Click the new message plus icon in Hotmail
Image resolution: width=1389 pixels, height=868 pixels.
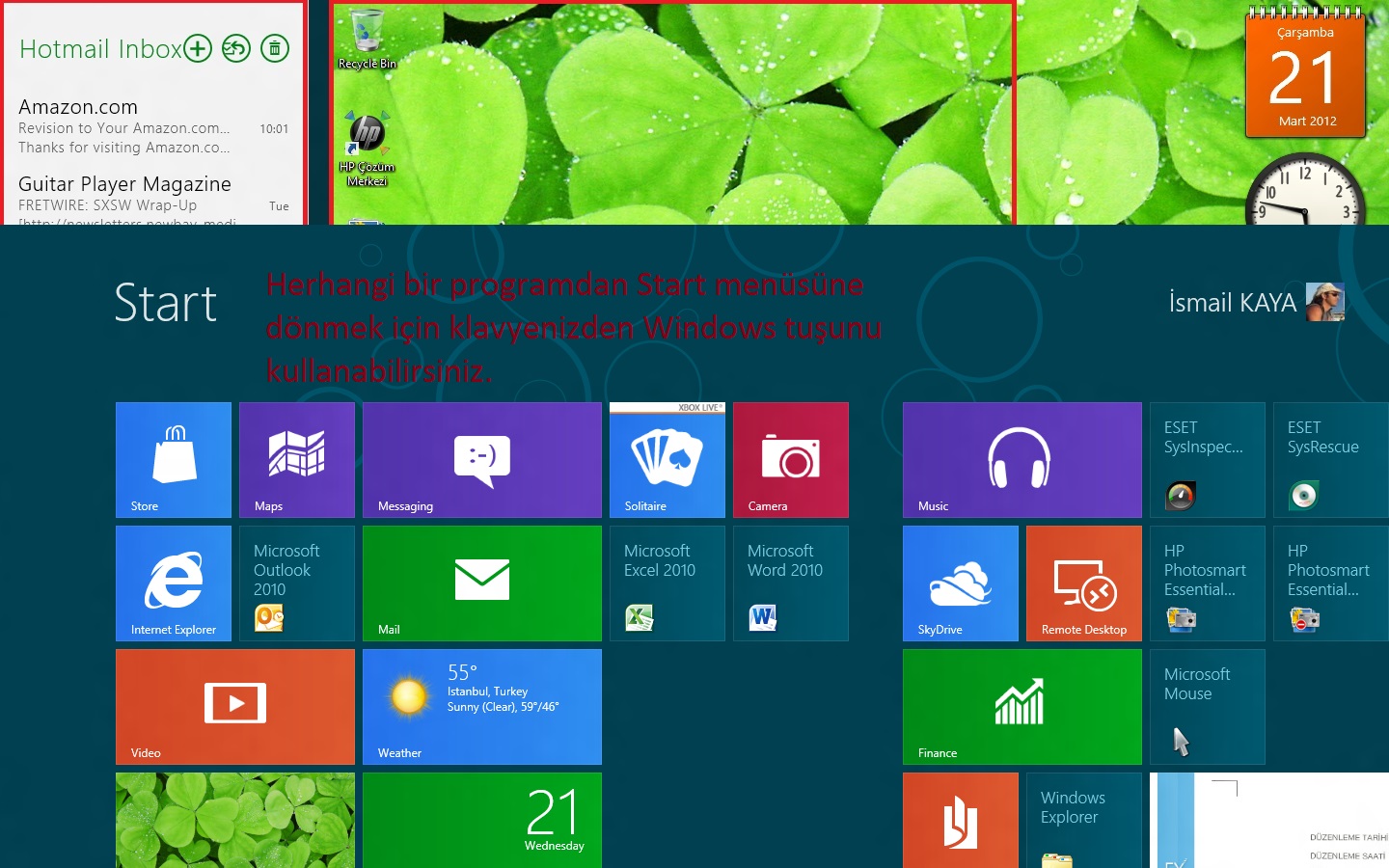tap(198, 48)
